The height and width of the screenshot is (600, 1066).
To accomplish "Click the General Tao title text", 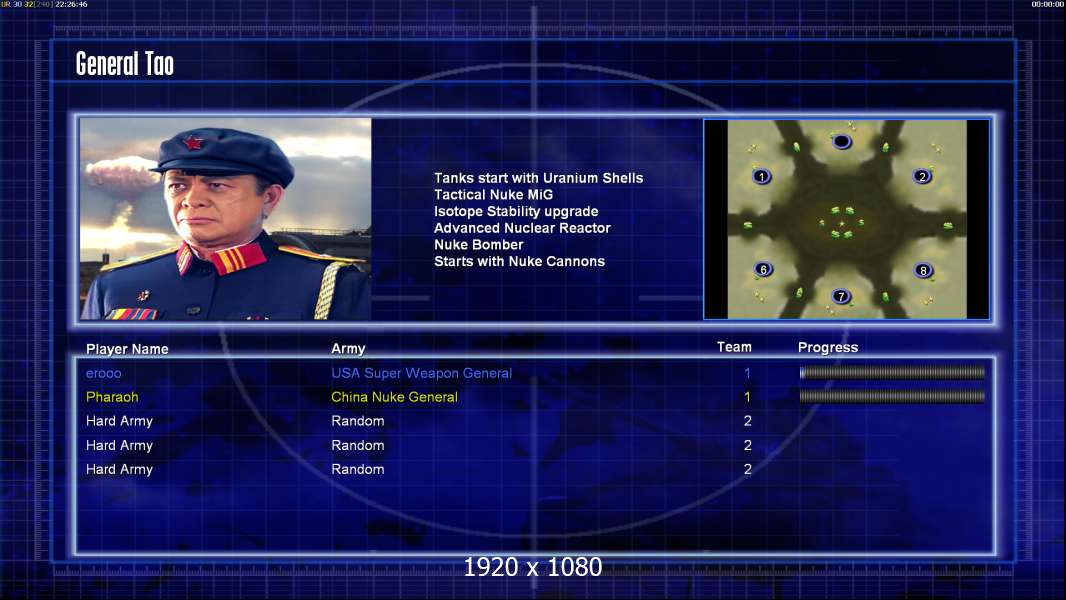I will (x=124, y=64).
